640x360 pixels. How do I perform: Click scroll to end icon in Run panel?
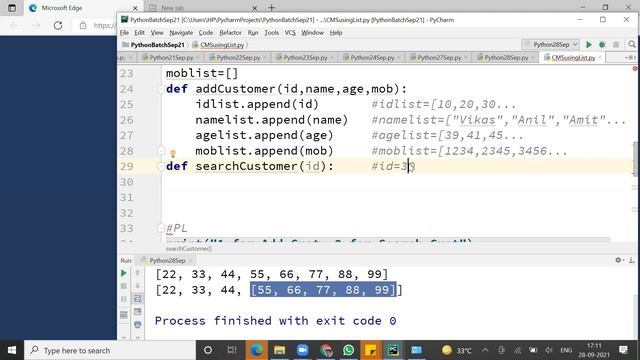point(138,312)
